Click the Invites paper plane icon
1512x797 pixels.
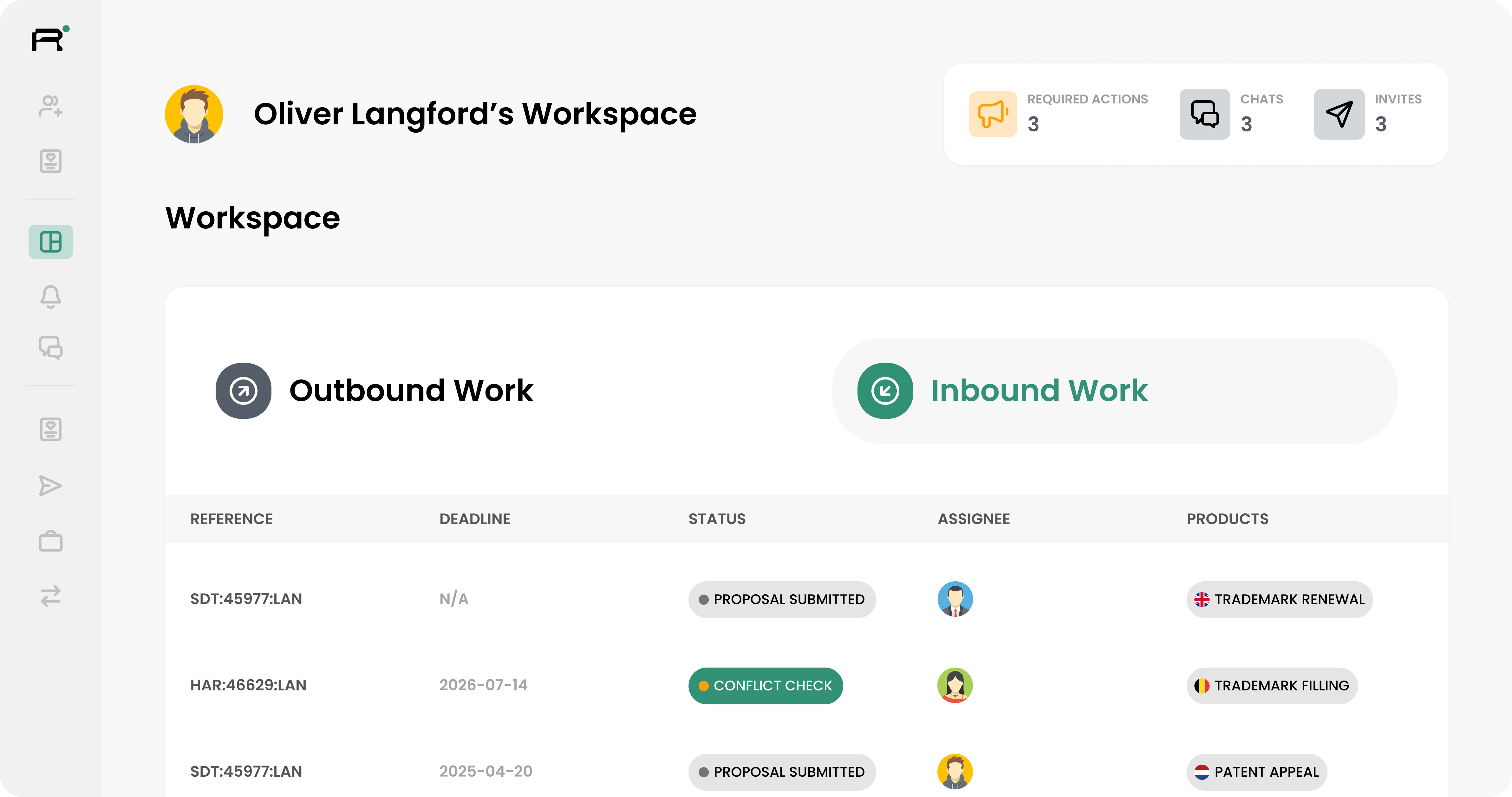[1339, 114]
